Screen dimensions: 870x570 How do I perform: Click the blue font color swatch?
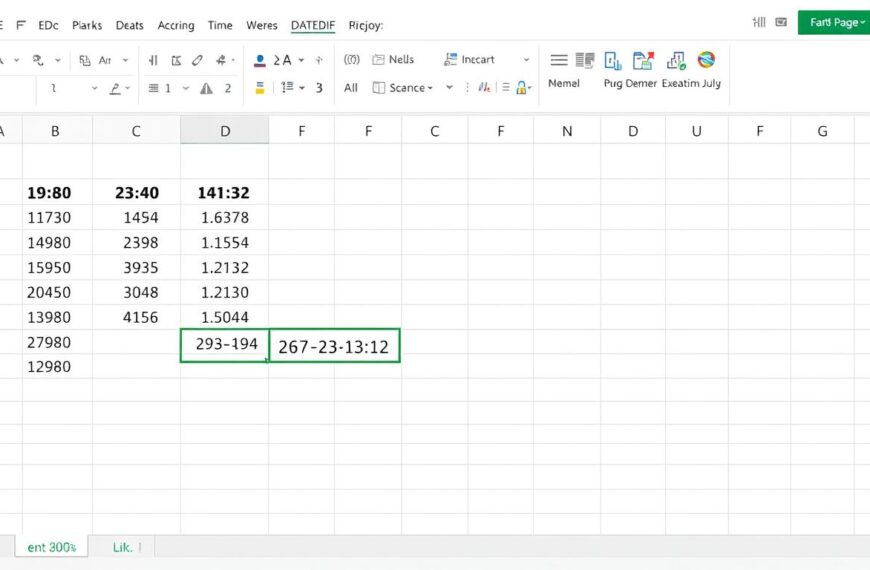click(x=259, y=60)
